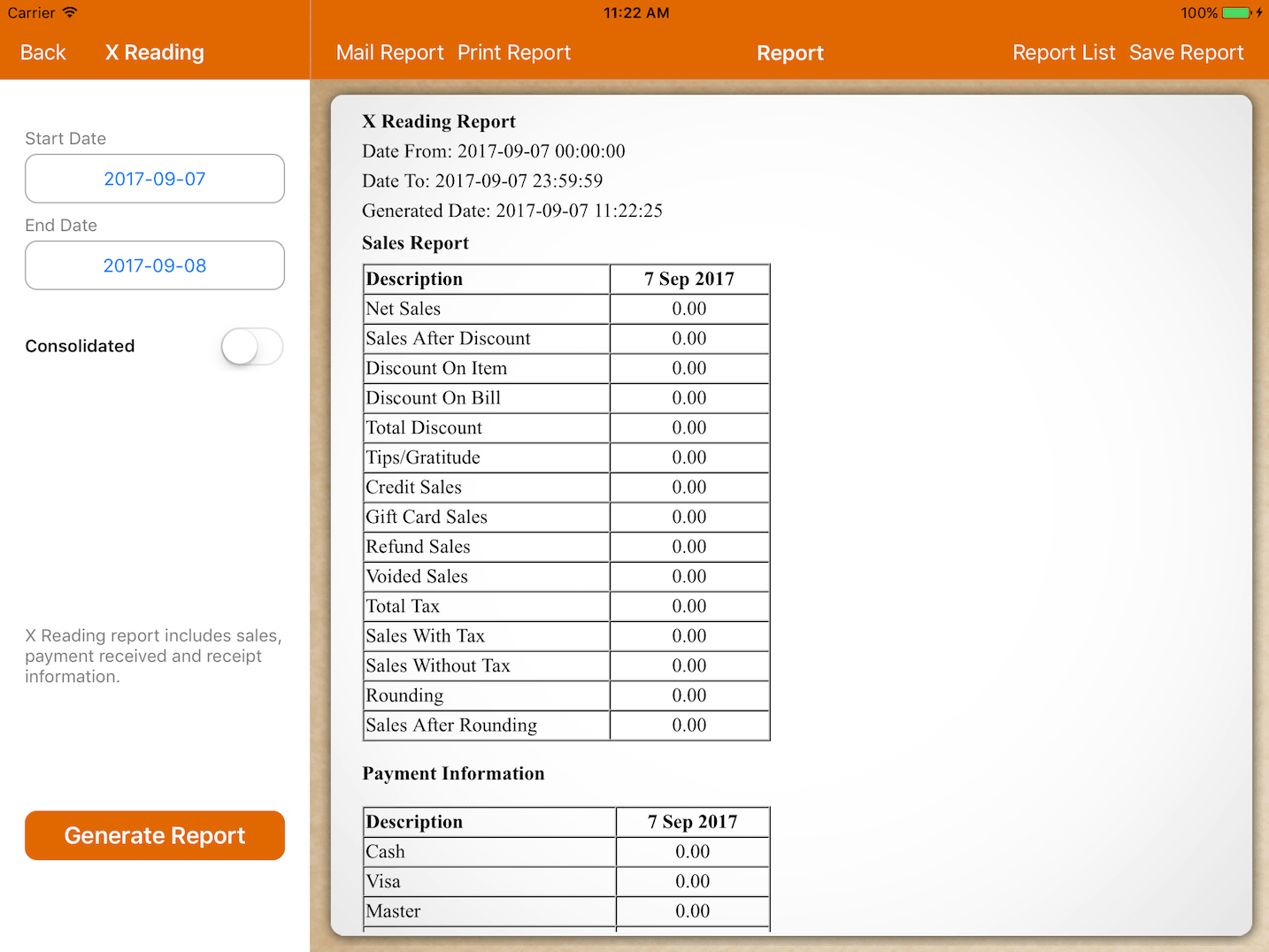Screen dimensions: 1269x952
Task: Open the End Date picker field
Action: [155, 265]
